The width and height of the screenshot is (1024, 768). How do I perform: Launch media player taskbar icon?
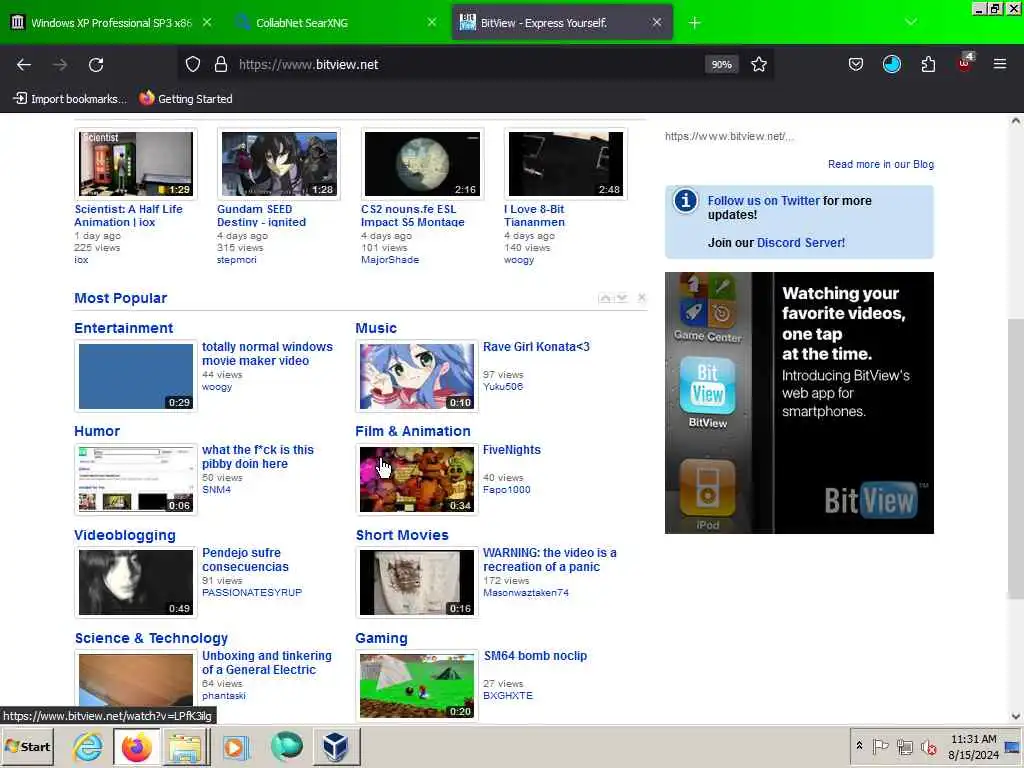pyautogui.click(x=235, y=747)
